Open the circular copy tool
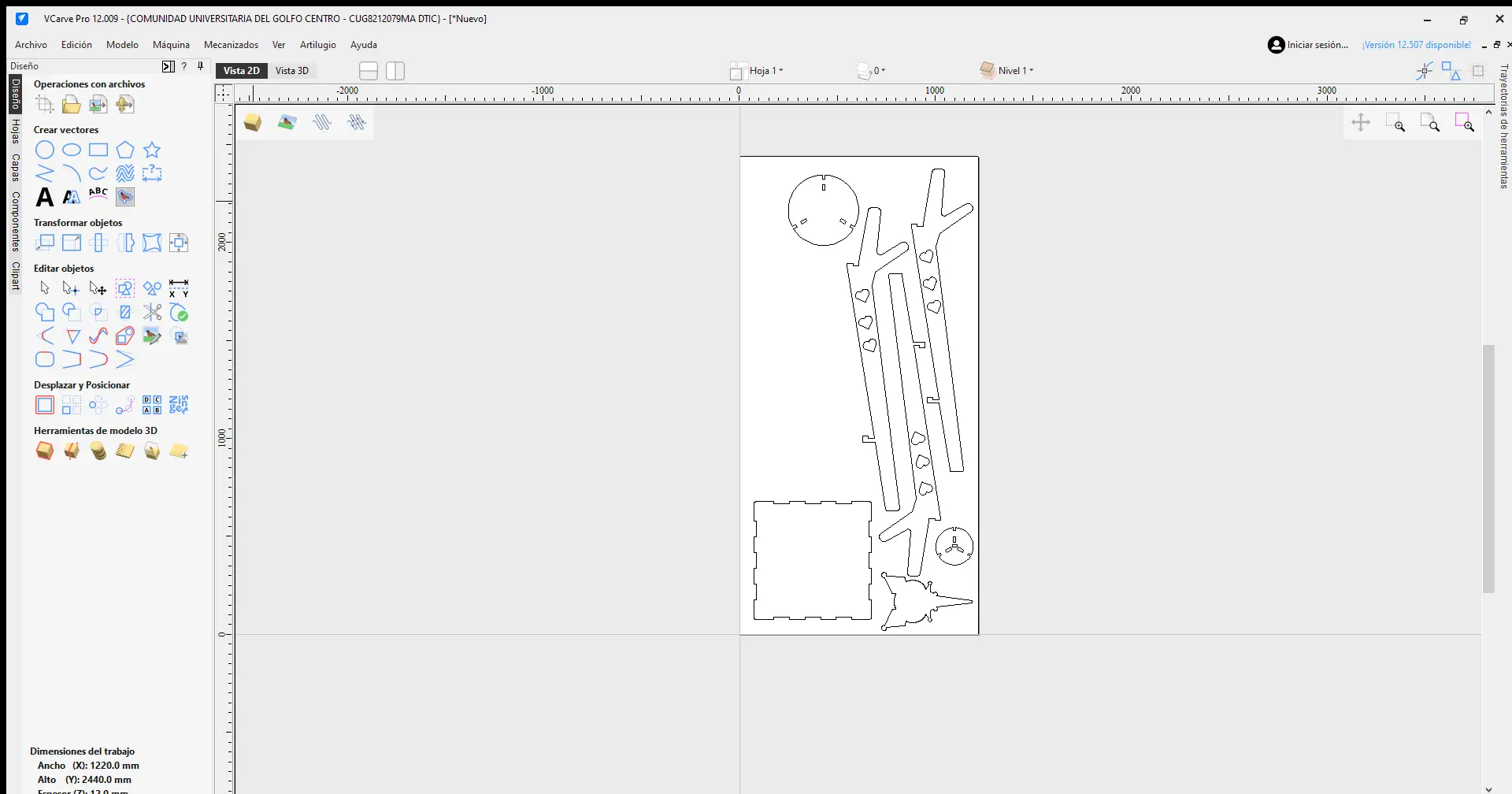The width and height of the screenshot is (1512, 794). [x=98, y=405]
